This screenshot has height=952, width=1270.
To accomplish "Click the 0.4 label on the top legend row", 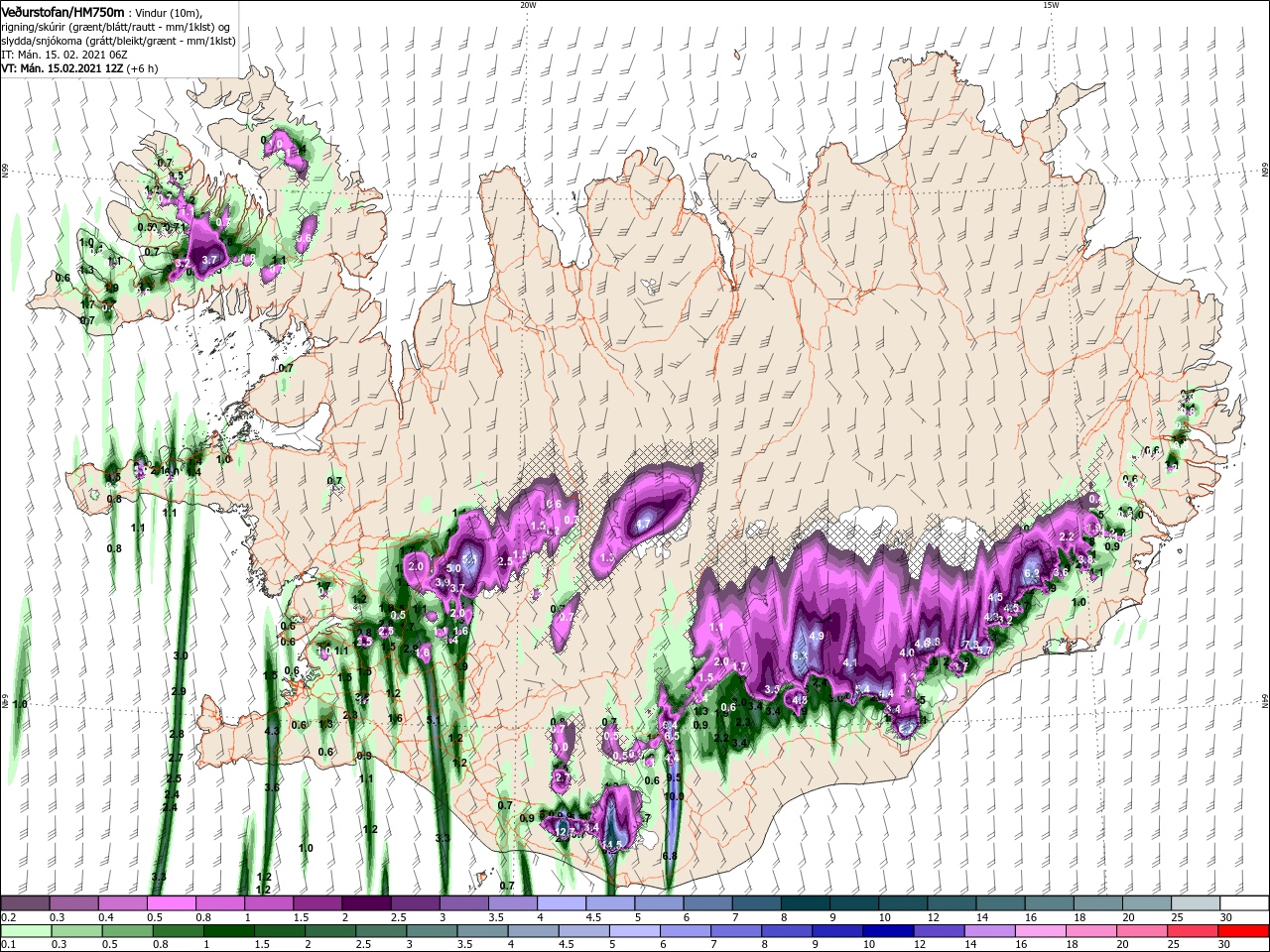I will tap(106, 917).
